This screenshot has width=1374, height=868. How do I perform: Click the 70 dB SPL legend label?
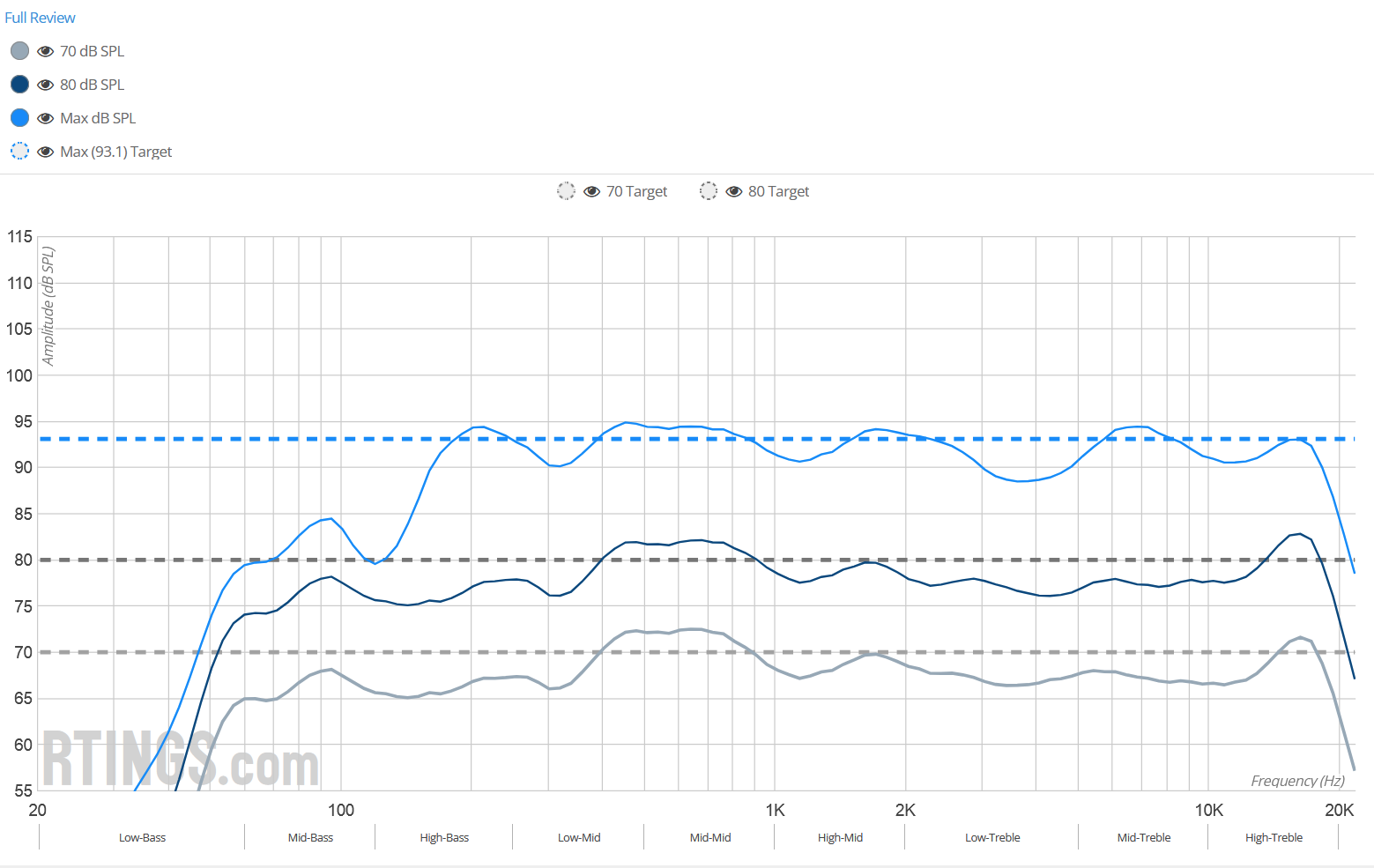(92, 51)
